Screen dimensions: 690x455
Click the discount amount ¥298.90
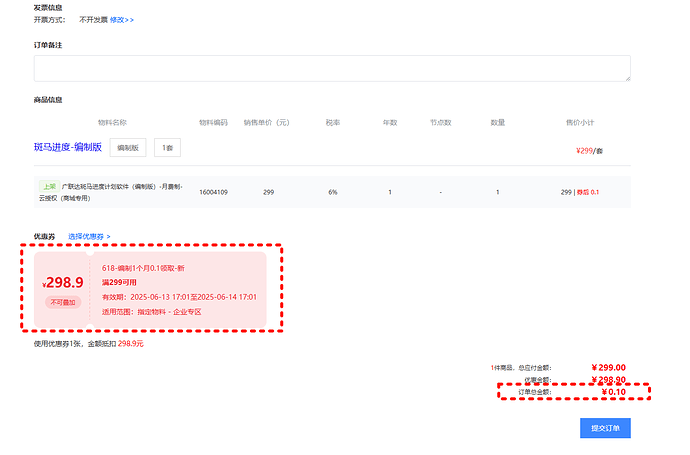tap(609, 380)
